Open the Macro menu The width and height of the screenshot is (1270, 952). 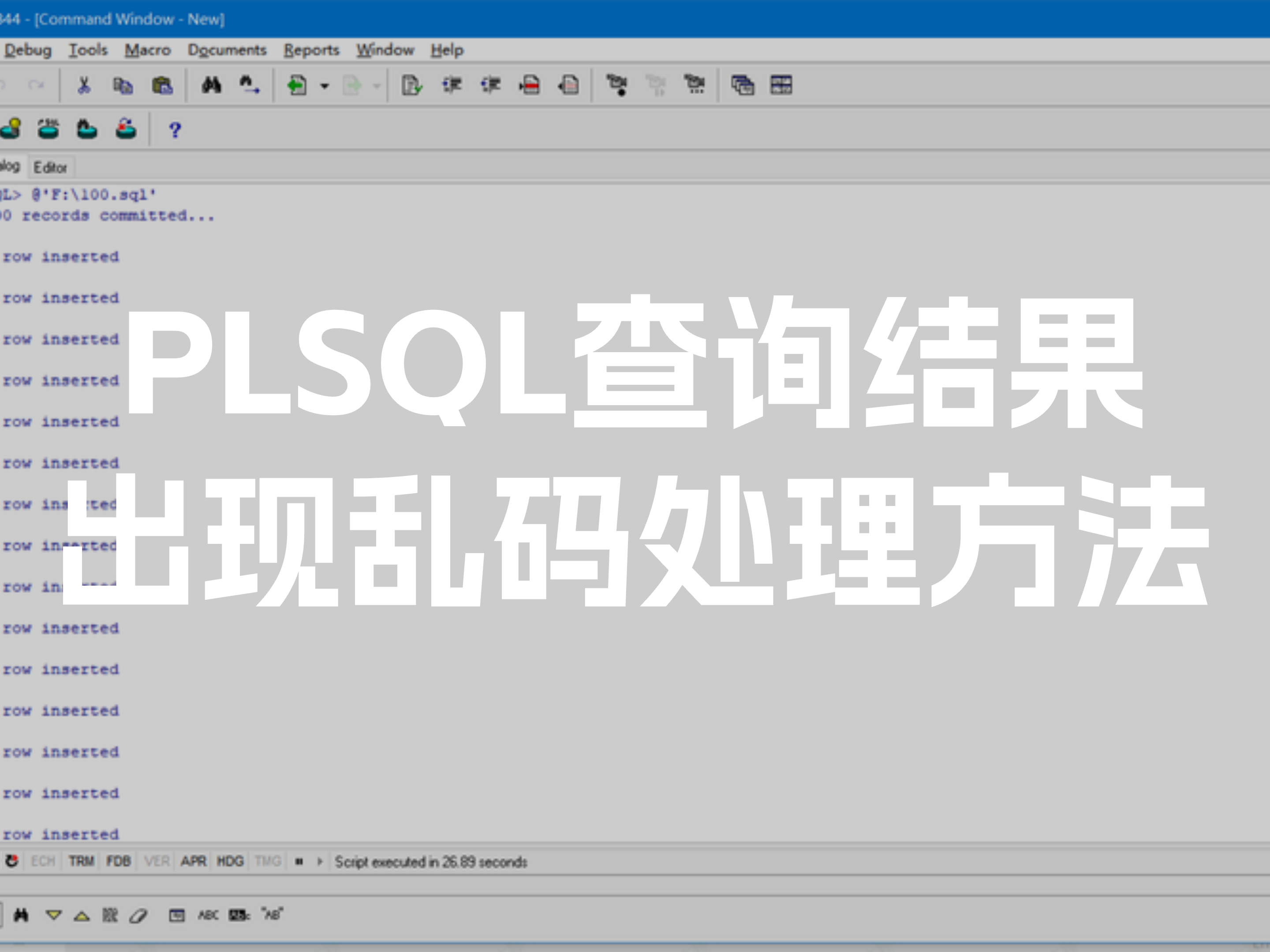pos(148,51)
